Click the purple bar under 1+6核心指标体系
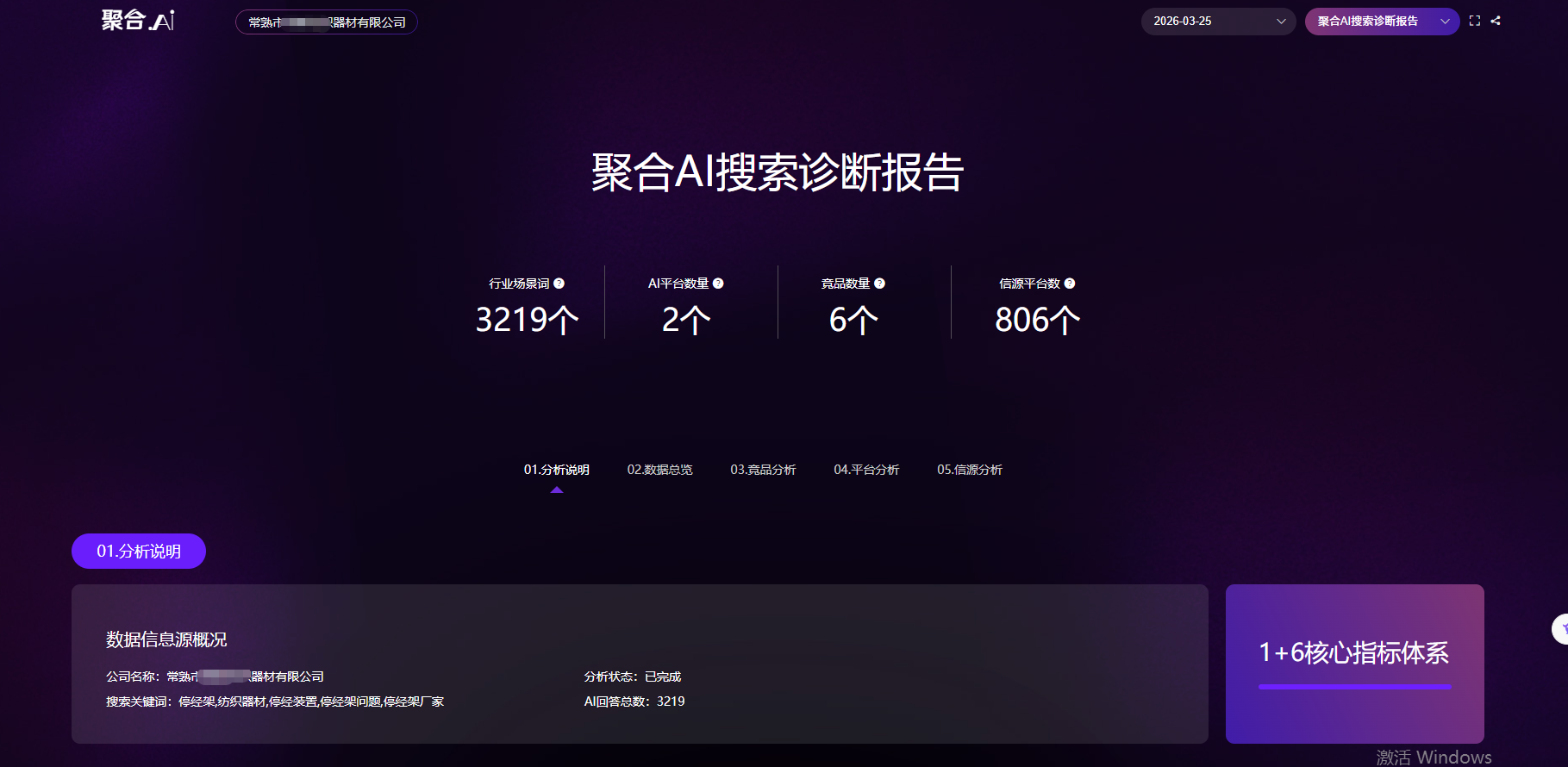 1354,687
